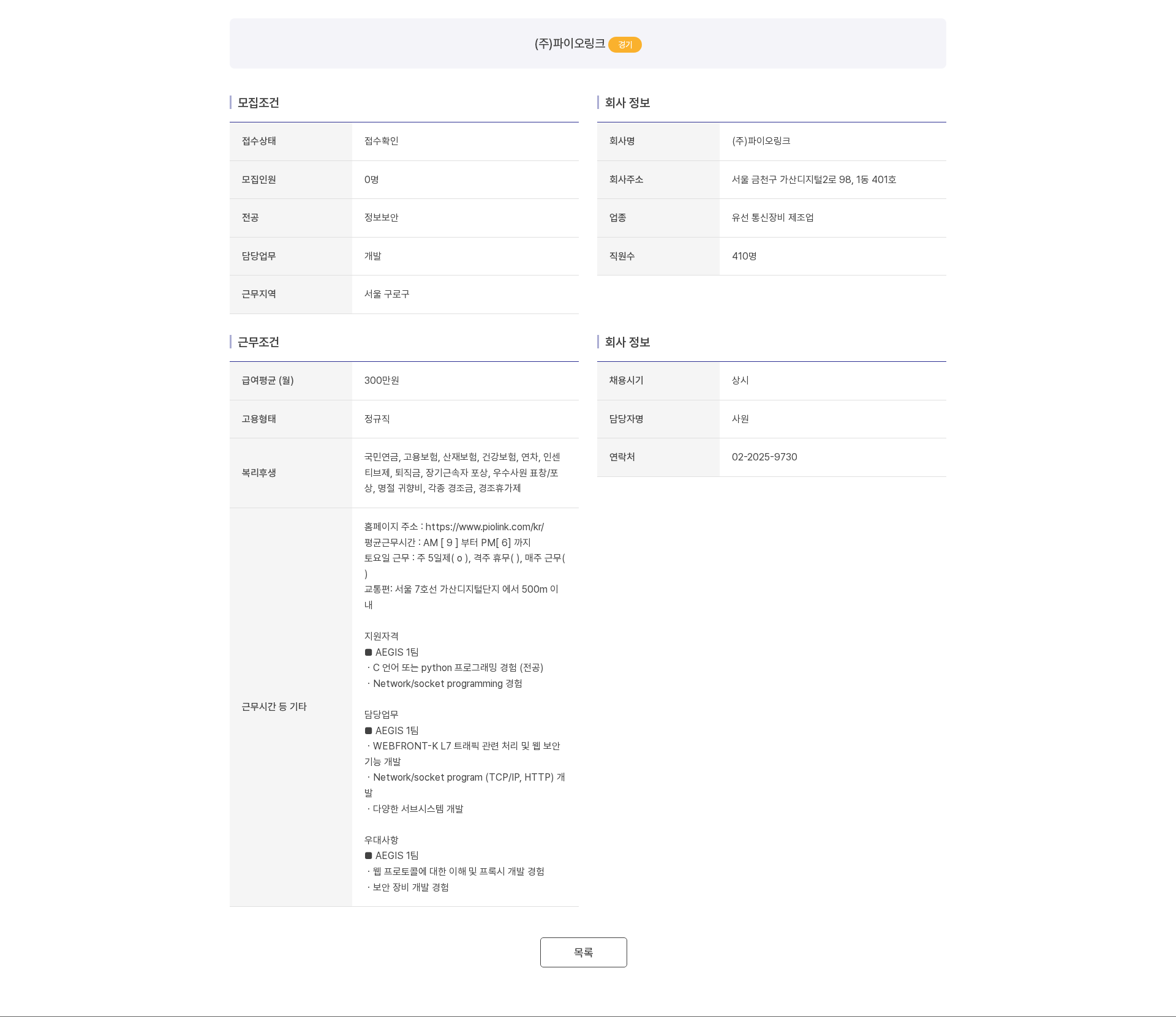Click the 전공 label cell

click(291, 218)
